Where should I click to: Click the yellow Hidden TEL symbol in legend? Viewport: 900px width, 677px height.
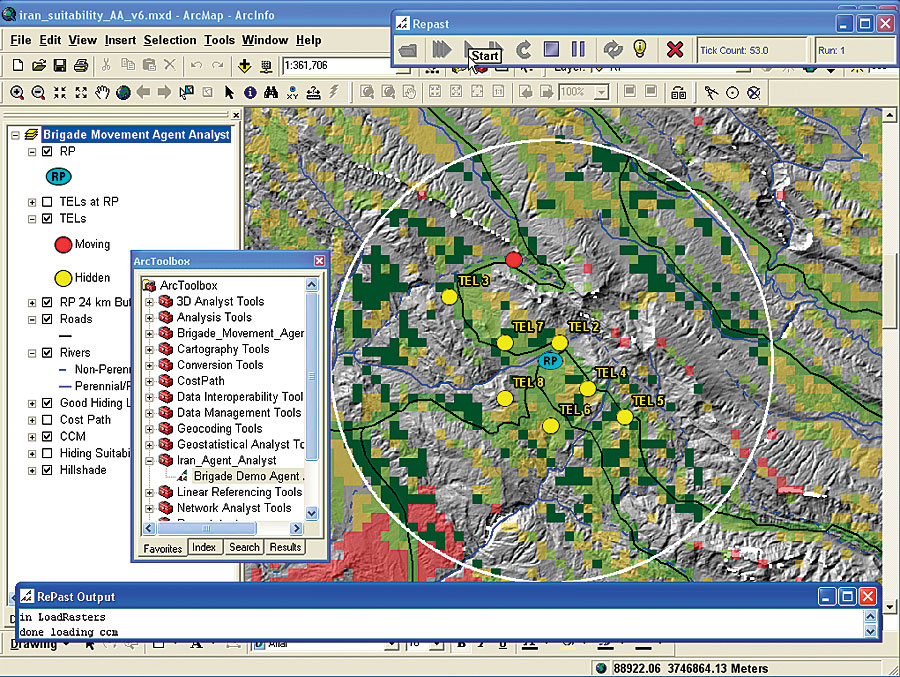pyautogui.click(x=63, y=278)
